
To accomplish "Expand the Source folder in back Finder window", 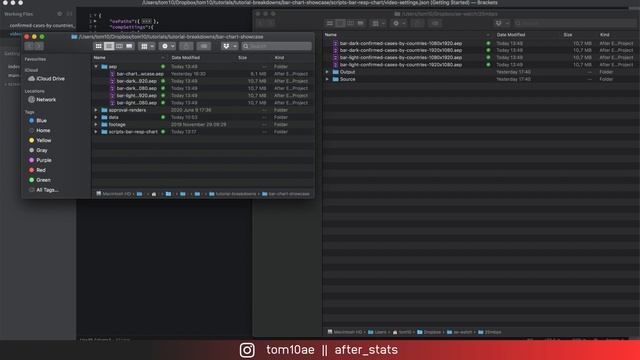I will tap(327, 79).
